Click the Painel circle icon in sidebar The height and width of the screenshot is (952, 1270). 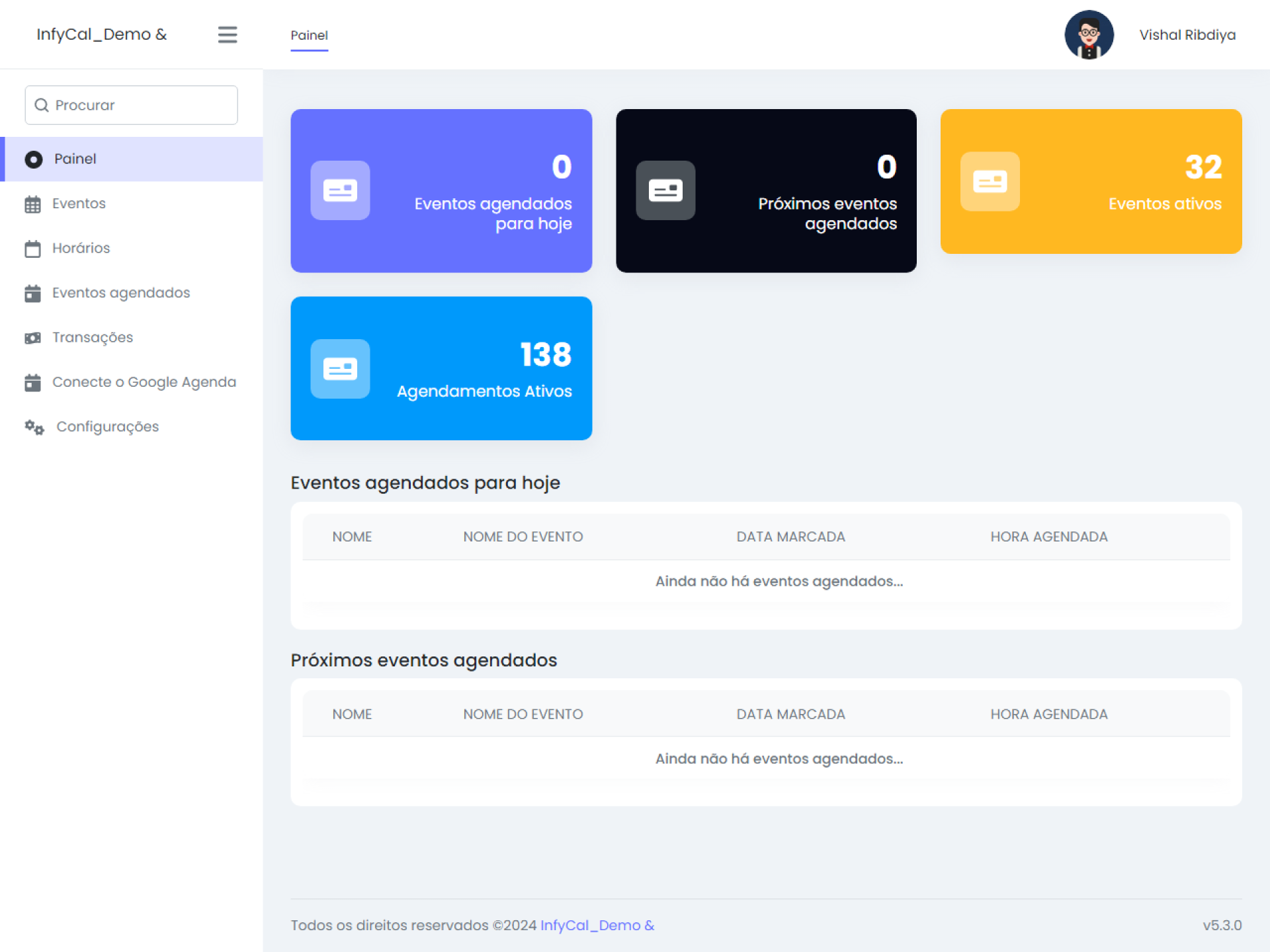[33, 159]
